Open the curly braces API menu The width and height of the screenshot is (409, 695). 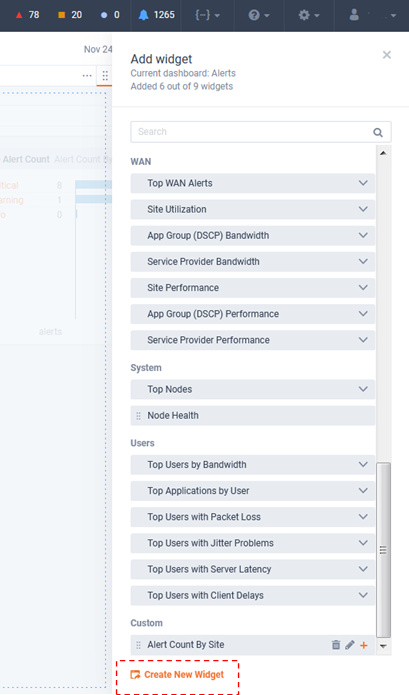[x=207, y=15]
